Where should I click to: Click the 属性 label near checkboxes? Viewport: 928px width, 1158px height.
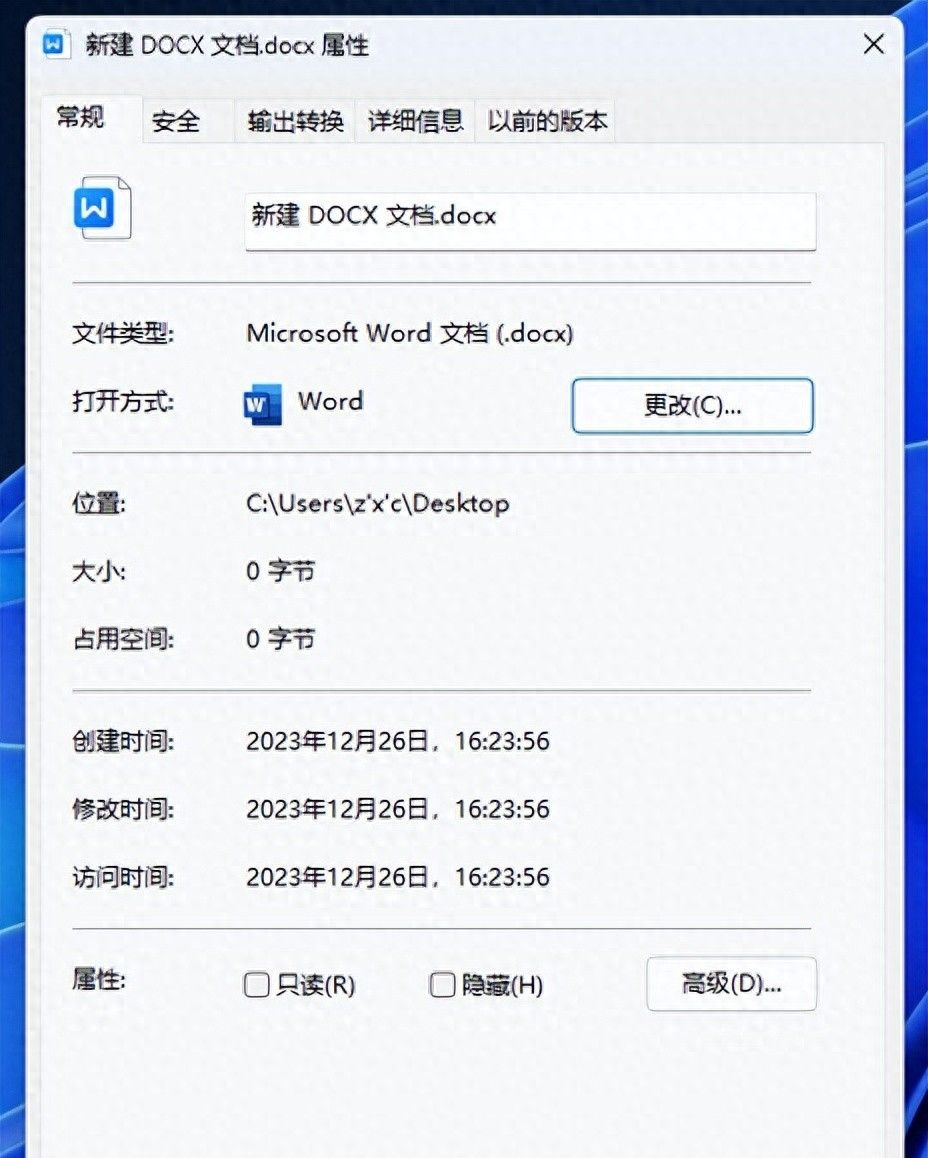click(99, 980)
